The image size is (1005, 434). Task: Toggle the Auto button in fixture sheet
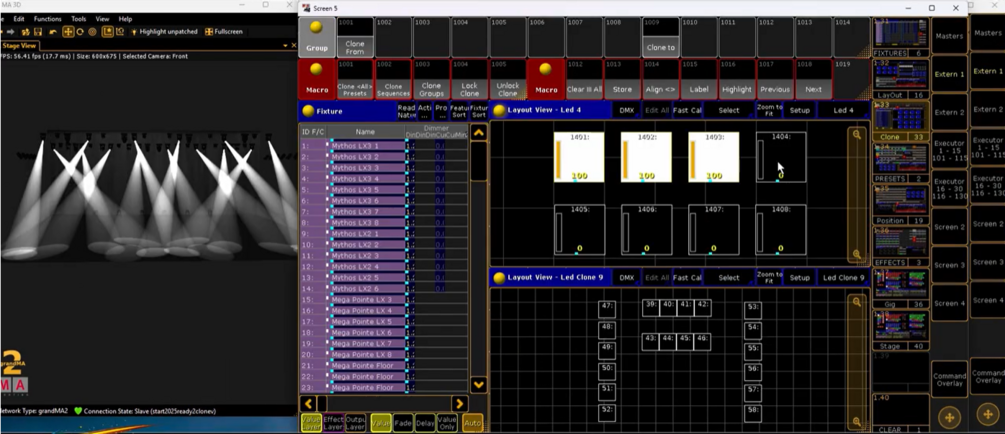click(472, 423)
